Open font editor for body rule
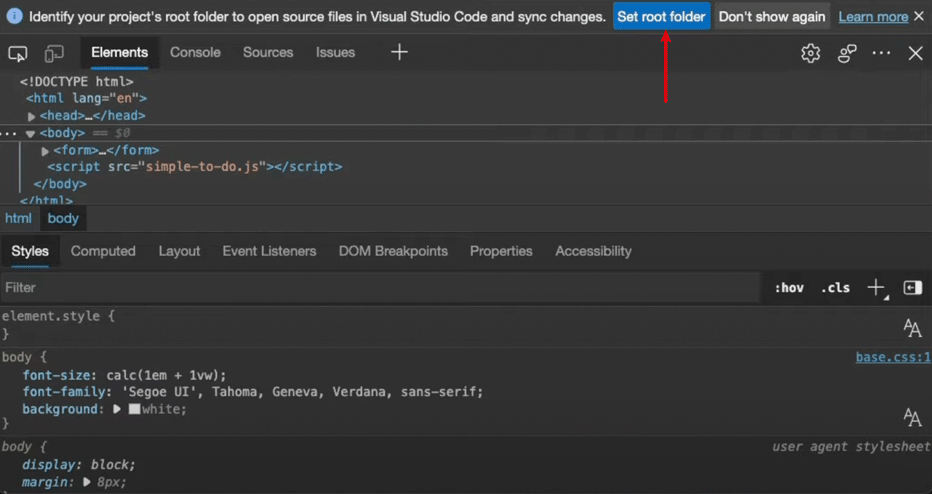This screenshot has height=494, width=932. pyautogui.click(x=912, y=417)
